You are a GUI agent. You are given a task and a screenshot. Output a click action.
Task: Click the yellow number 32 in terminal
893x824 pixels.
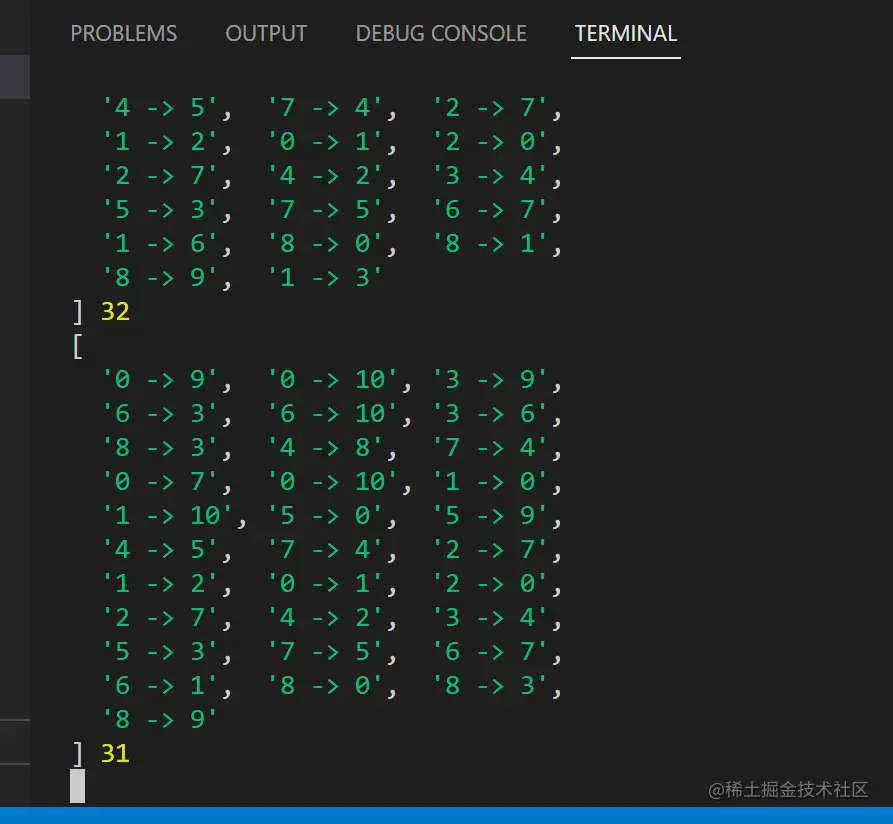[115, 311]
